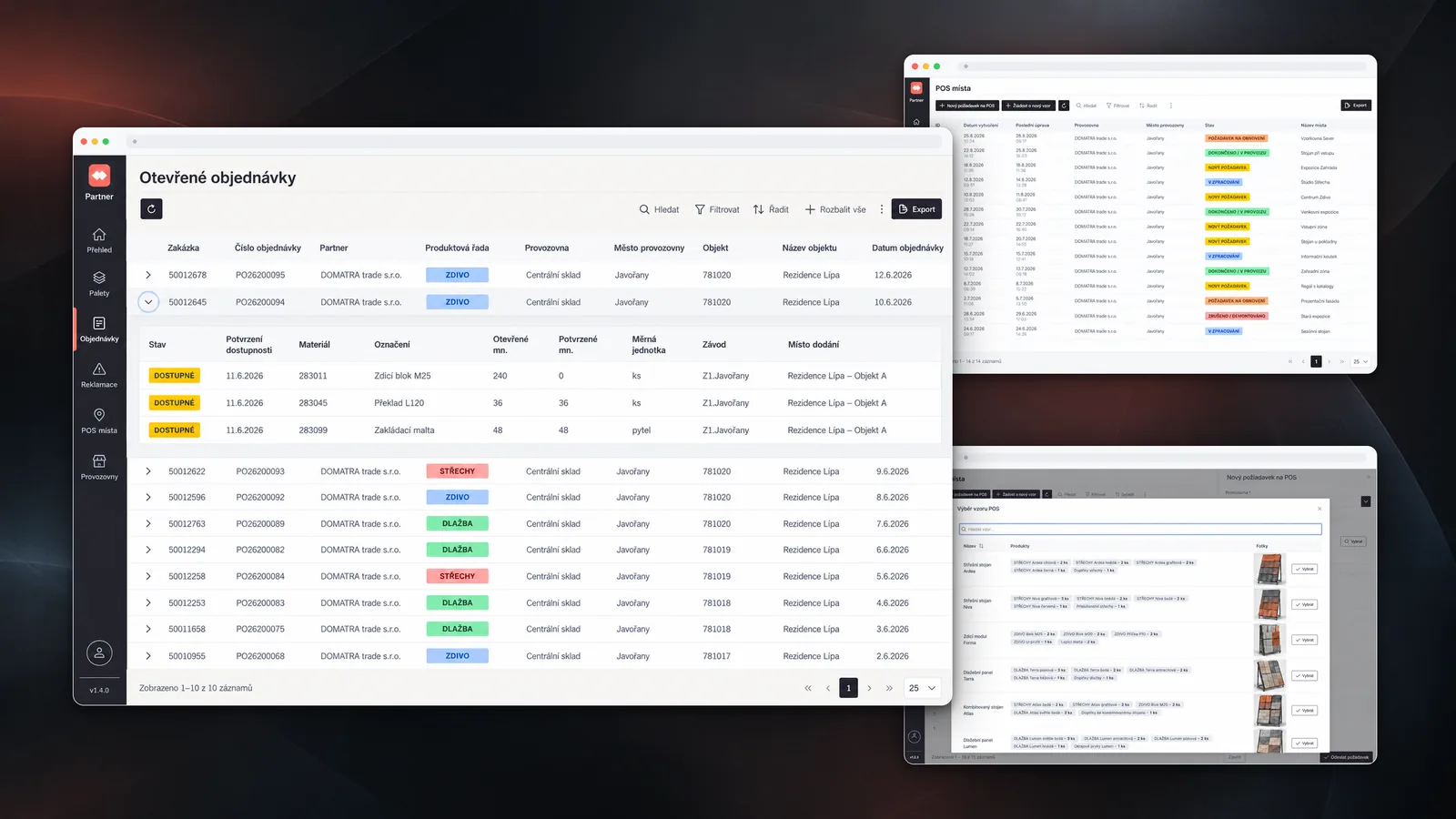This screenshot has width=1456, height=819.
Task: Click Odeslat požadavek in bottom-right window
Action: tap(1347, 757)
